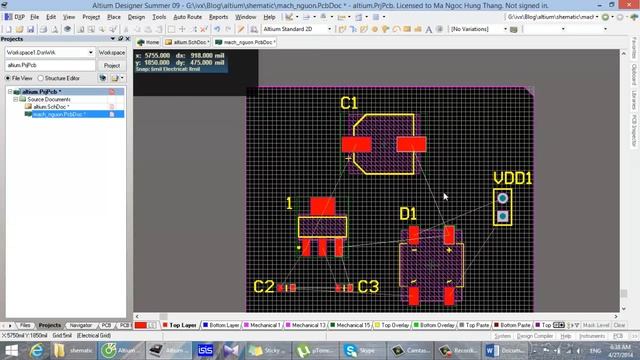Screen dimensions: 640x360
Task: Click the Print icon in toolbar
Action: point(43,29)
